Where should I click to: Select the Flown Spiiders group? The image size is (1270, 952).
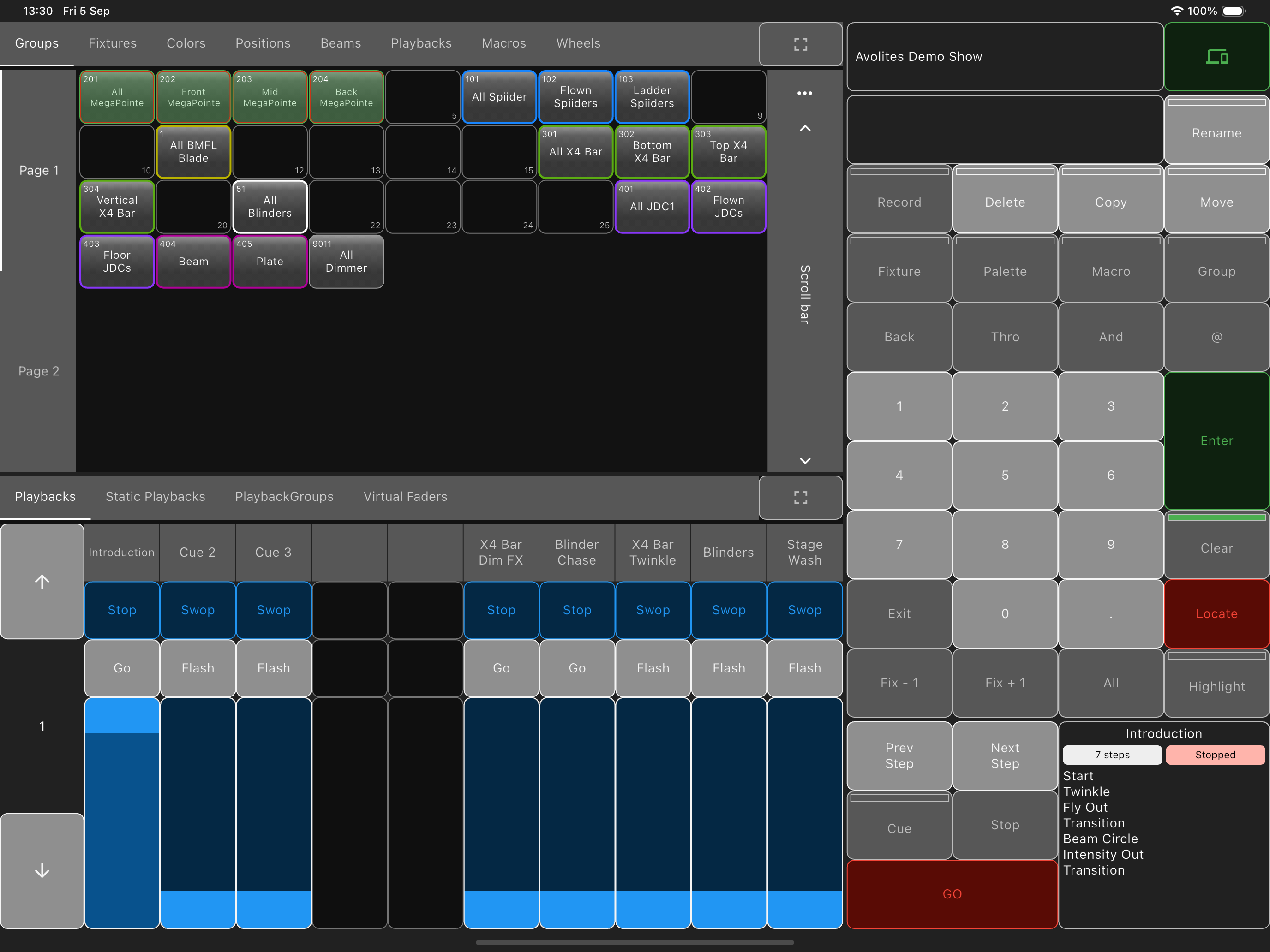575,97
